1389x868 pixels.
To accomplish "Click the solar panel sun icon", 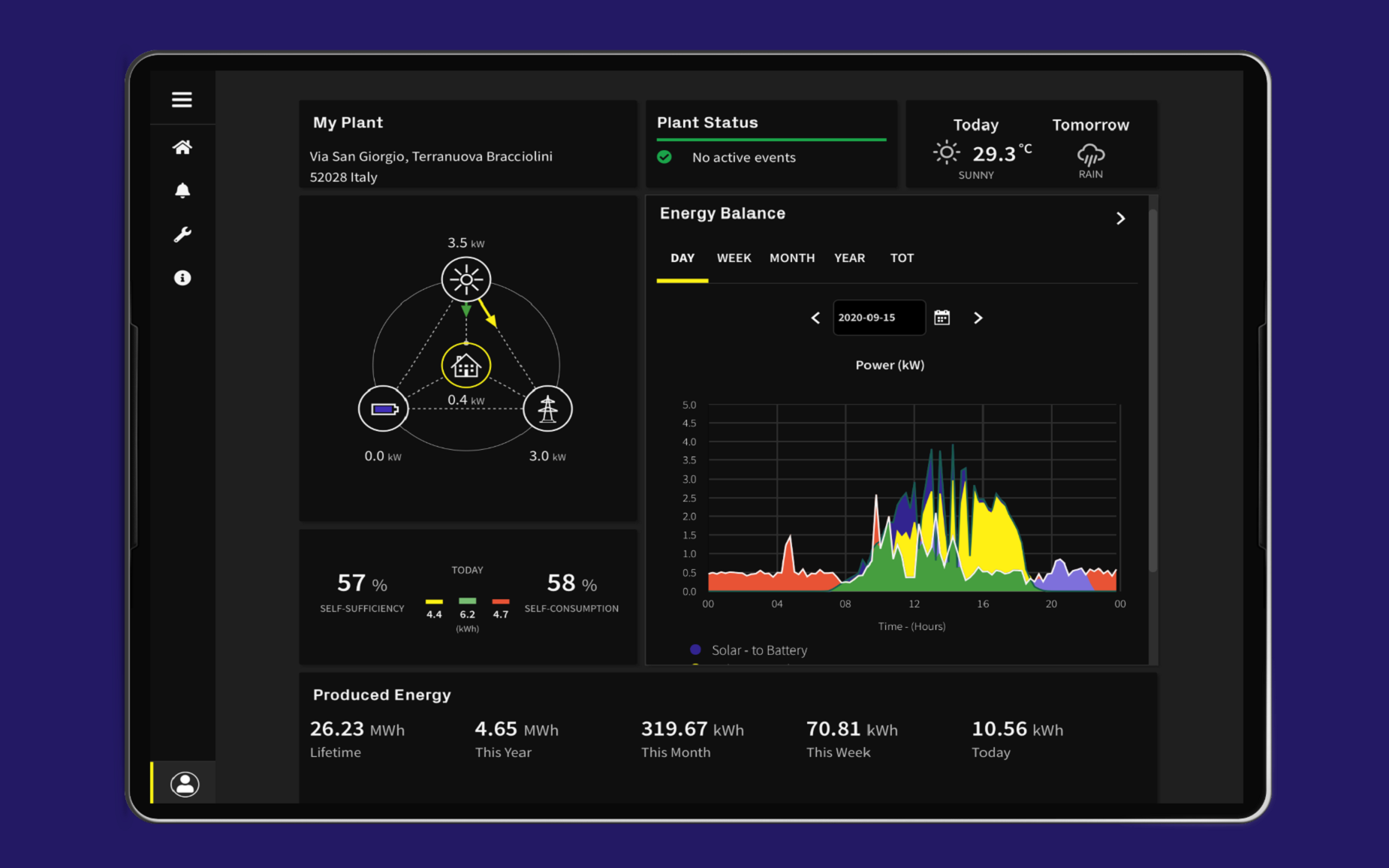I will (466, 279).
